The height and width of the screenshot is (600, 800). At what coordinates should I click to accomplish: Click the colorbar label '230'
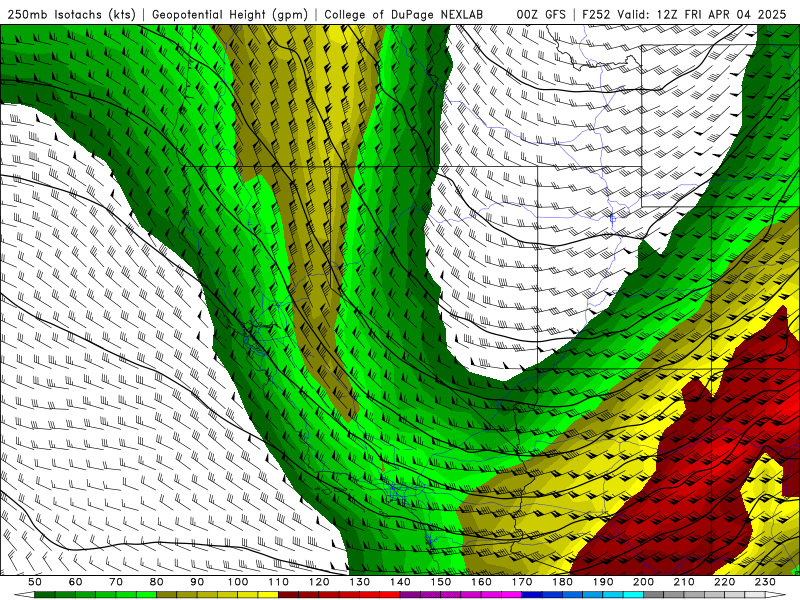click(x=765, y=582)
